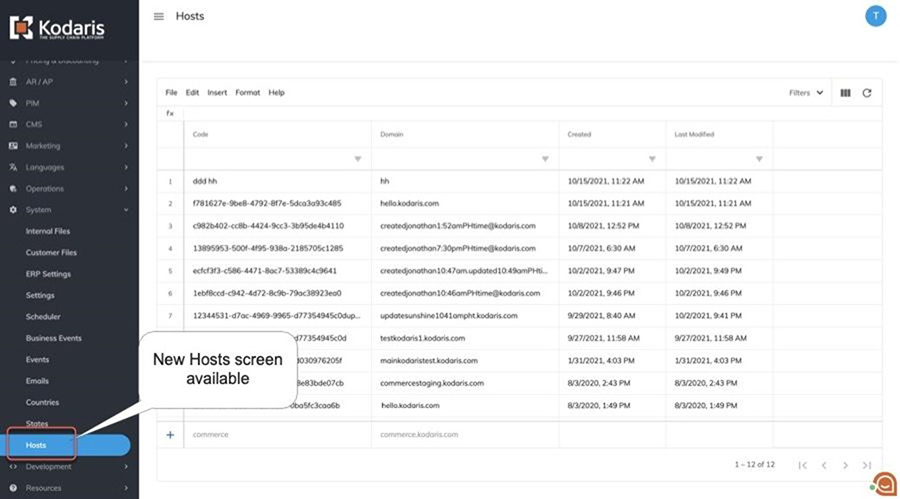Image resolution: width=900 pixels, height=499 pixels.
Task: Toggle the column chooser icon
Action: 845,93
